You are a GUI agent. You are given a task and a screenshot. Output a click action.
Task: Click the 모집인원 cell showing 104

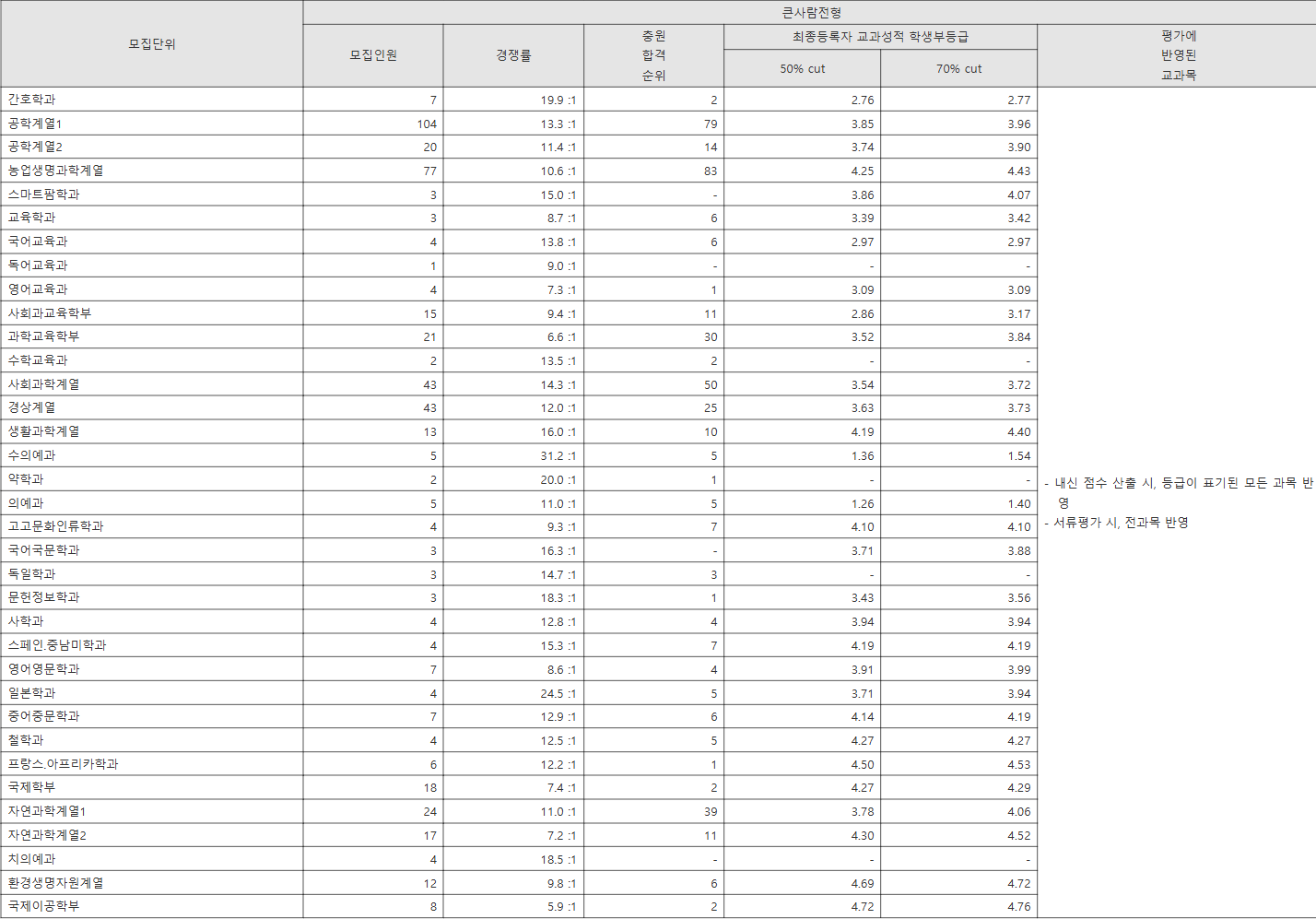[426, 124]
